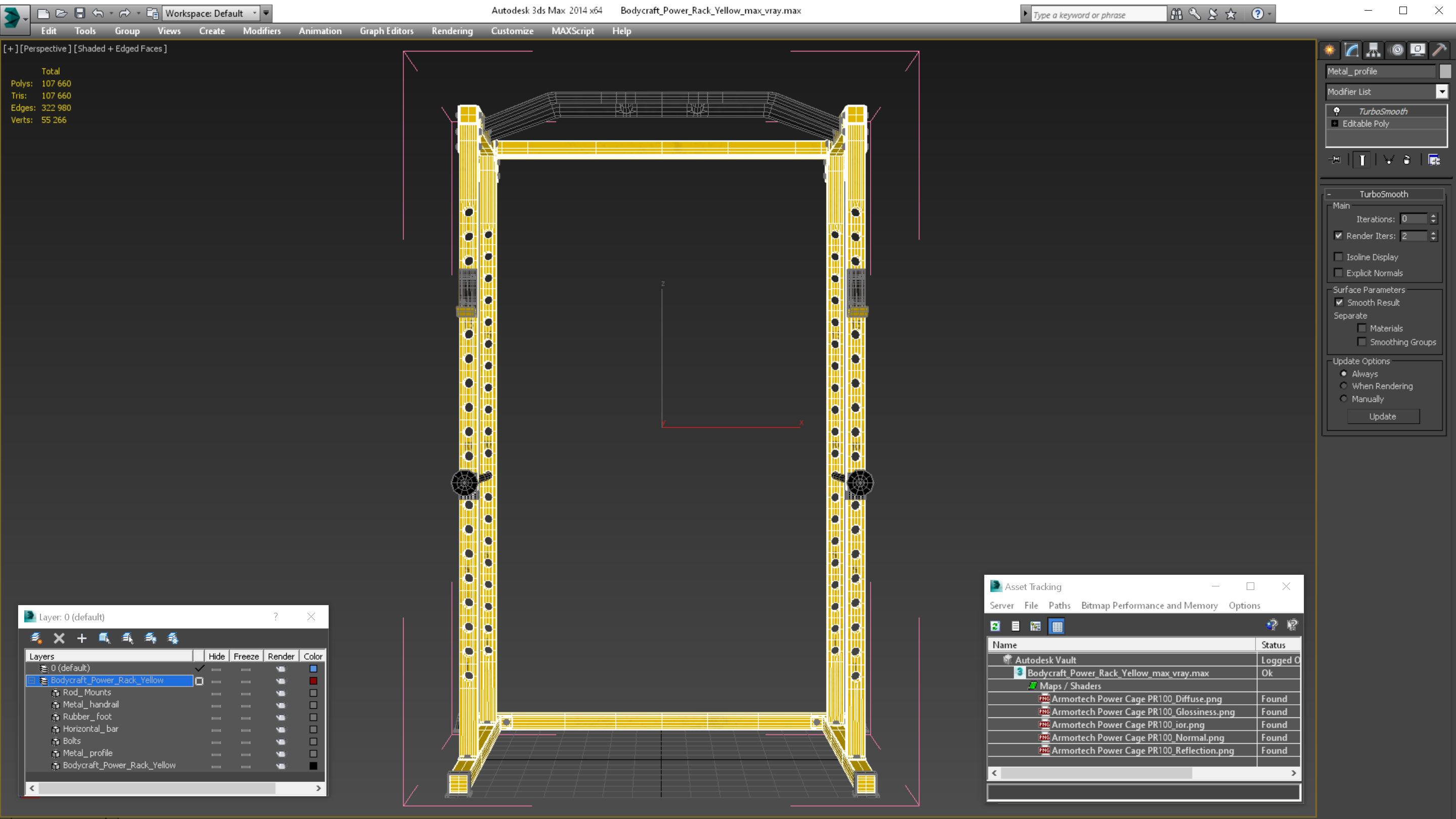Open the Hierarchy command panel tab

pos(1374,51)
